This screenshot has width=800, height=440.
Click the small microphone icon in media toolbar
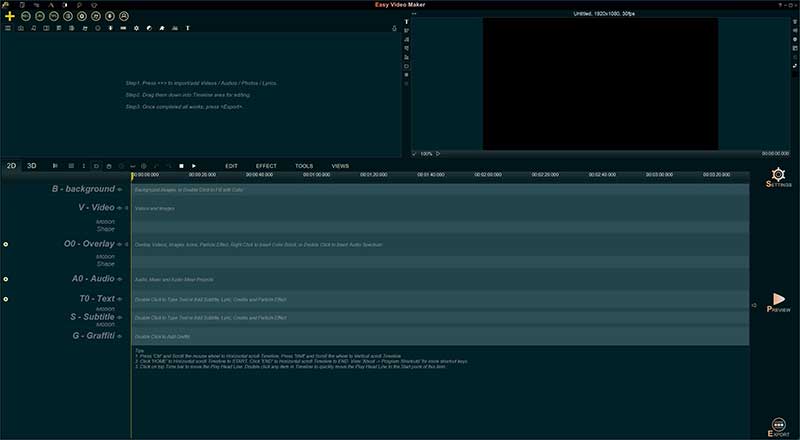pos(110,28)
